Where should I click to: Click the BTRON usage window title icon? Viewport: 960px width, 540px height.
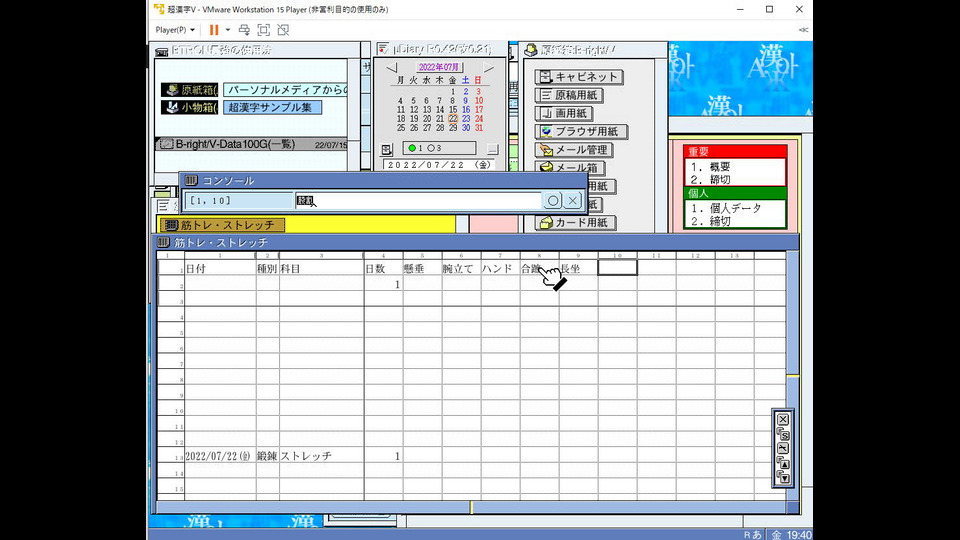[x=162, y=51]
